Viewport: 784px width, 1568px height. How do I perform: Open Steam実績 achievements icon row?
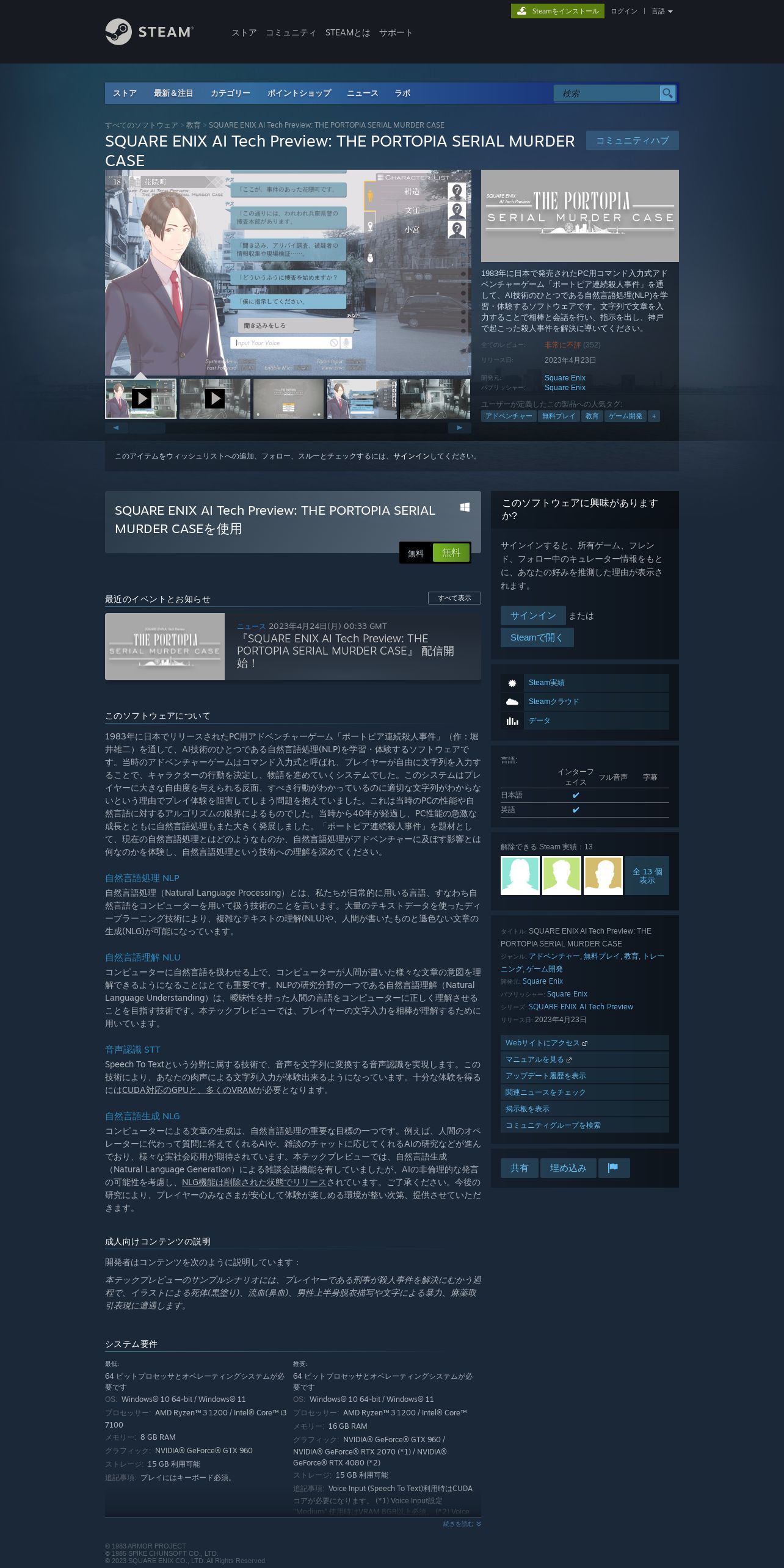584,683
